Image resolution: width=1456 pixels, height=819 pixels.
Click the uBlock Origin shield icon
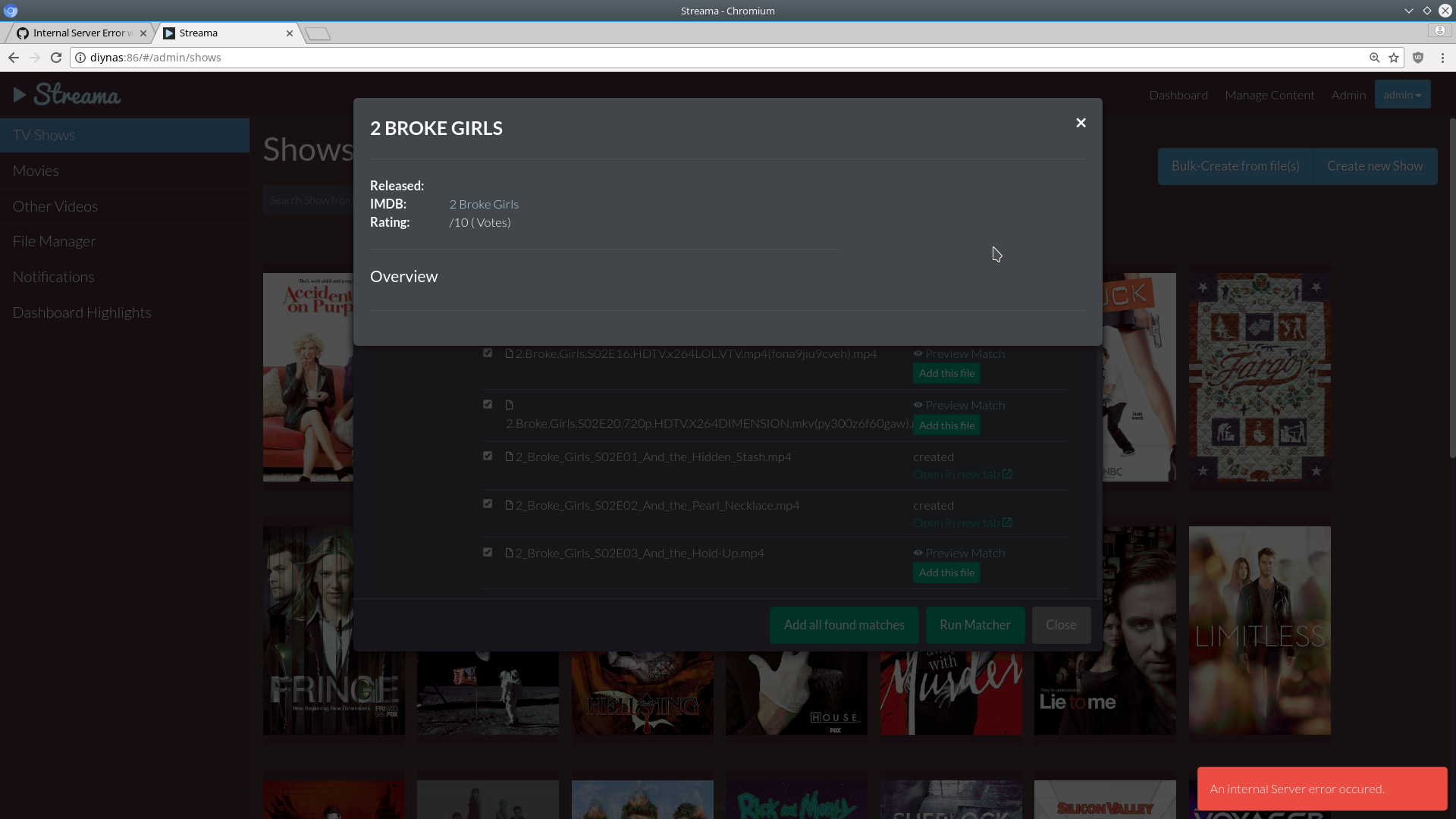[x=1419, y=57]
